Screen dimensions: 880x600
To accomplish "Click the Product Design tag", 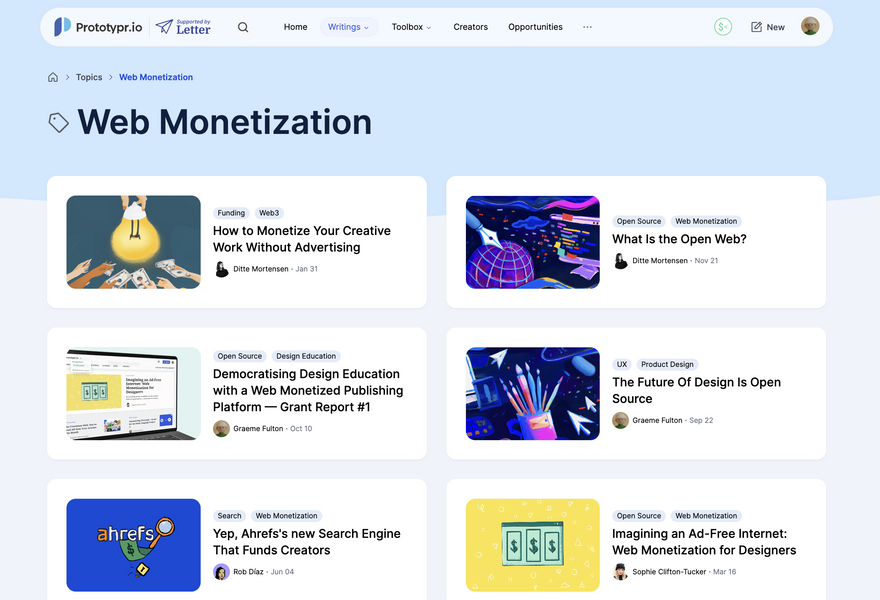I will [667, 364].
